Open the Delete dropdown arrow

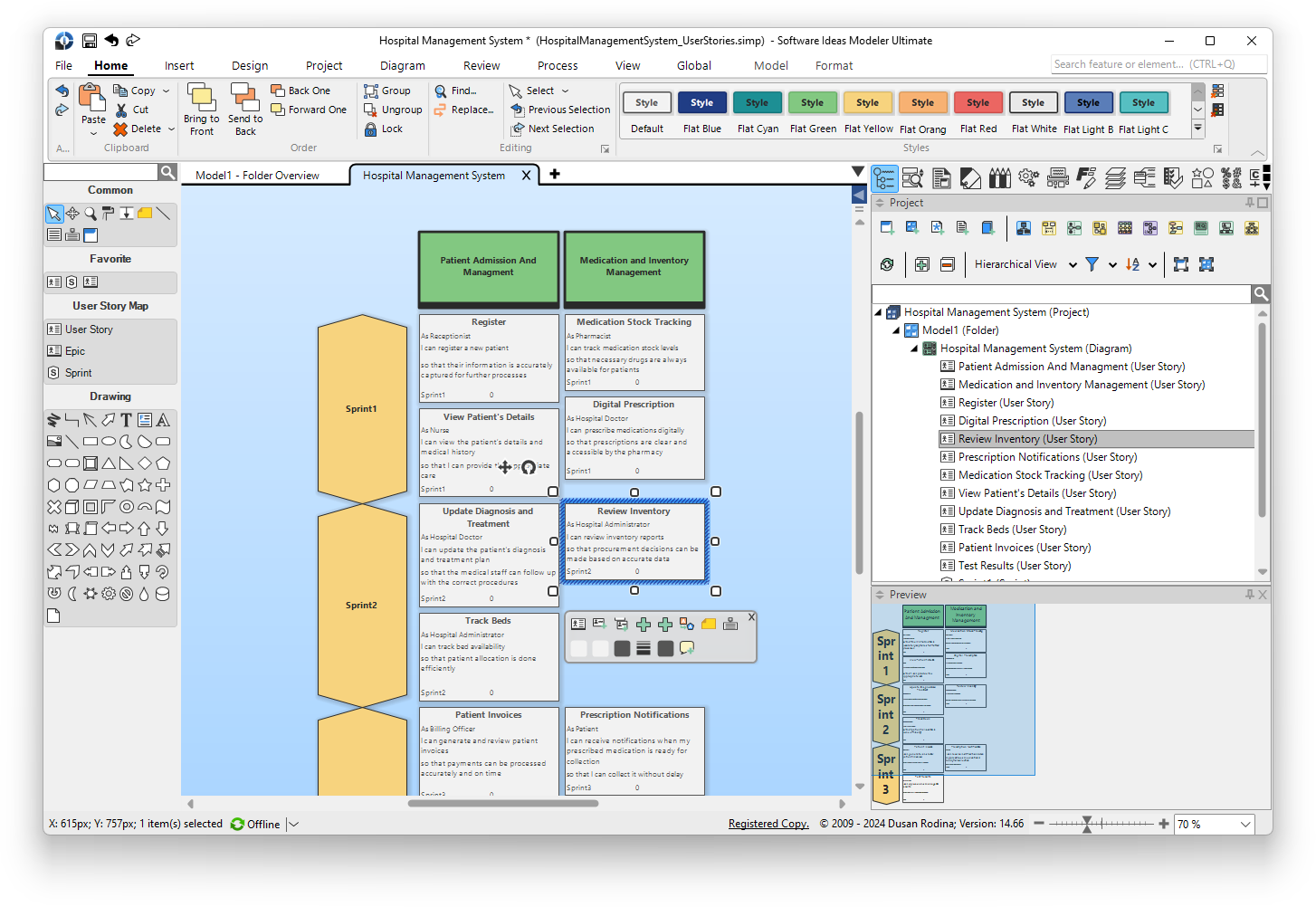[171, 129]
